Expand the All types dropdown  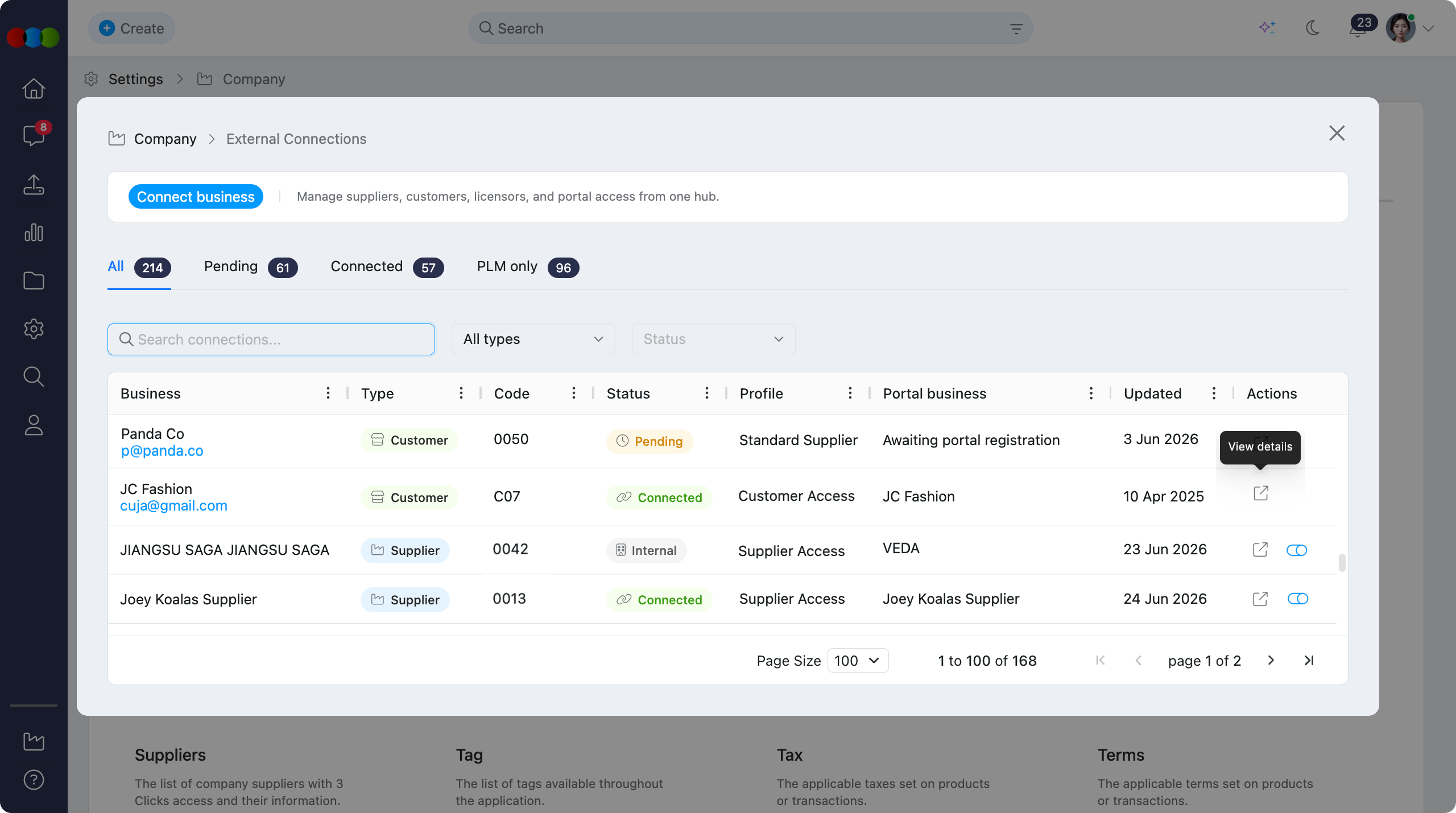pyautogui.click(x=533, y=339)
